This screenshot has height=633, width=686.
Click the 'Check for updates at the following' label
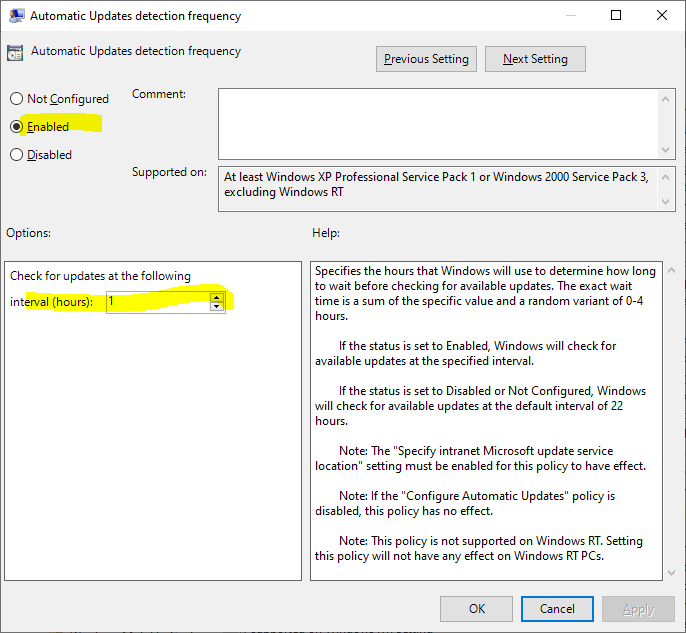tap(100, 276)
